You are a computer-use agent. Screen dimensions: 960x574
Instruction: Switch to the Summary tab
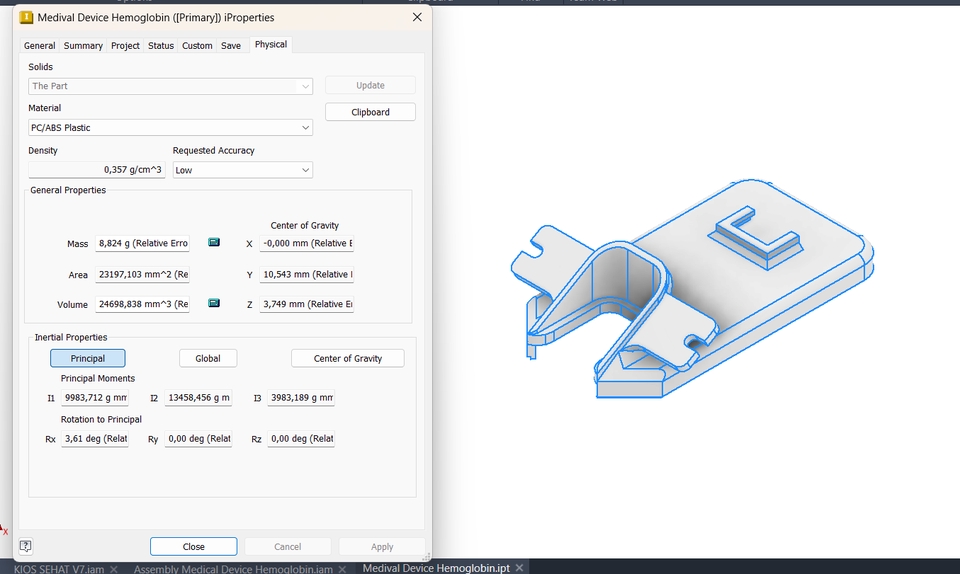pyautogui.click(x=83, y=45)
